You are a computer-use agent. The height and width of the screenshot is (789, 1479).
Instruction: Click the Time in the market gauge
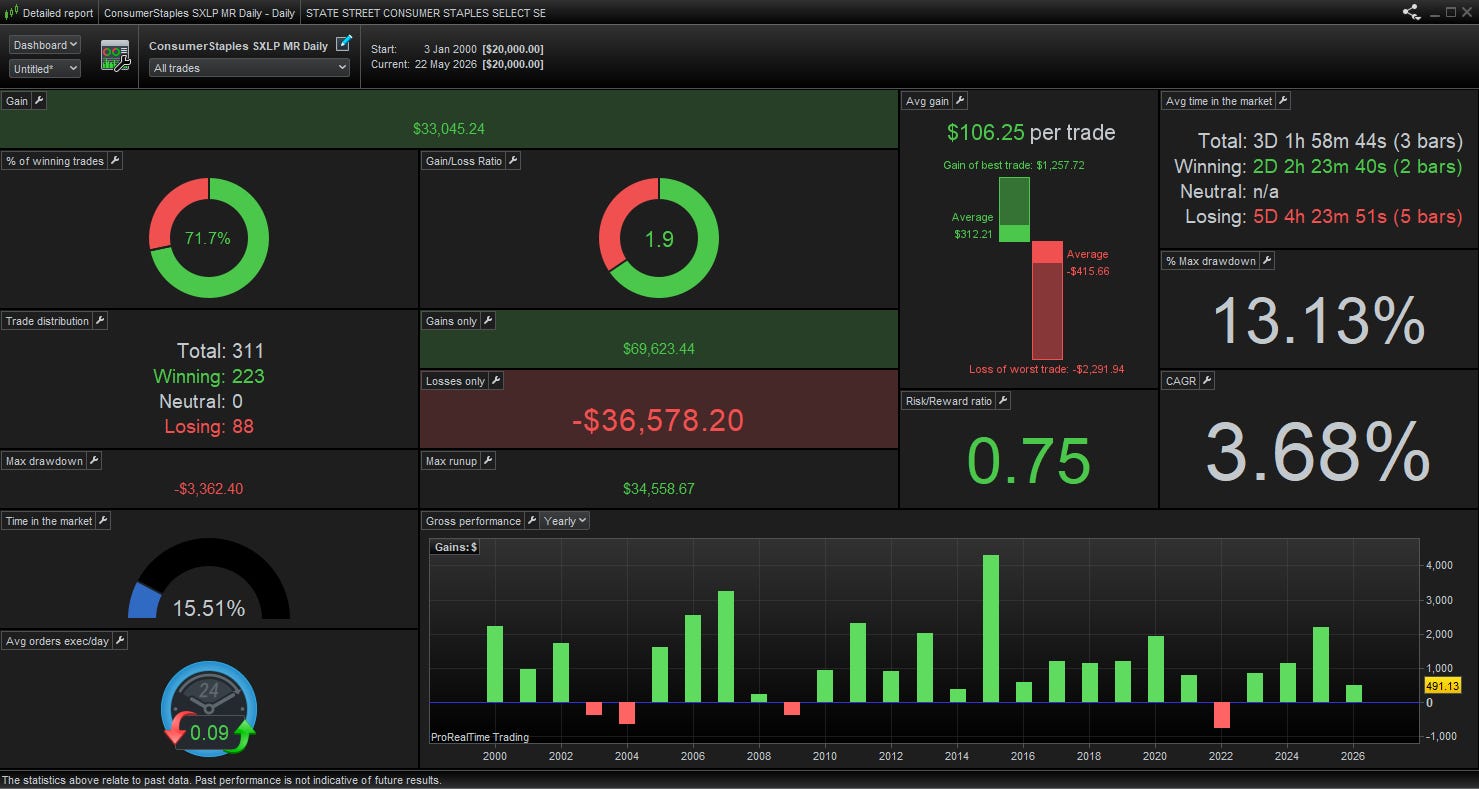[209, 585]
